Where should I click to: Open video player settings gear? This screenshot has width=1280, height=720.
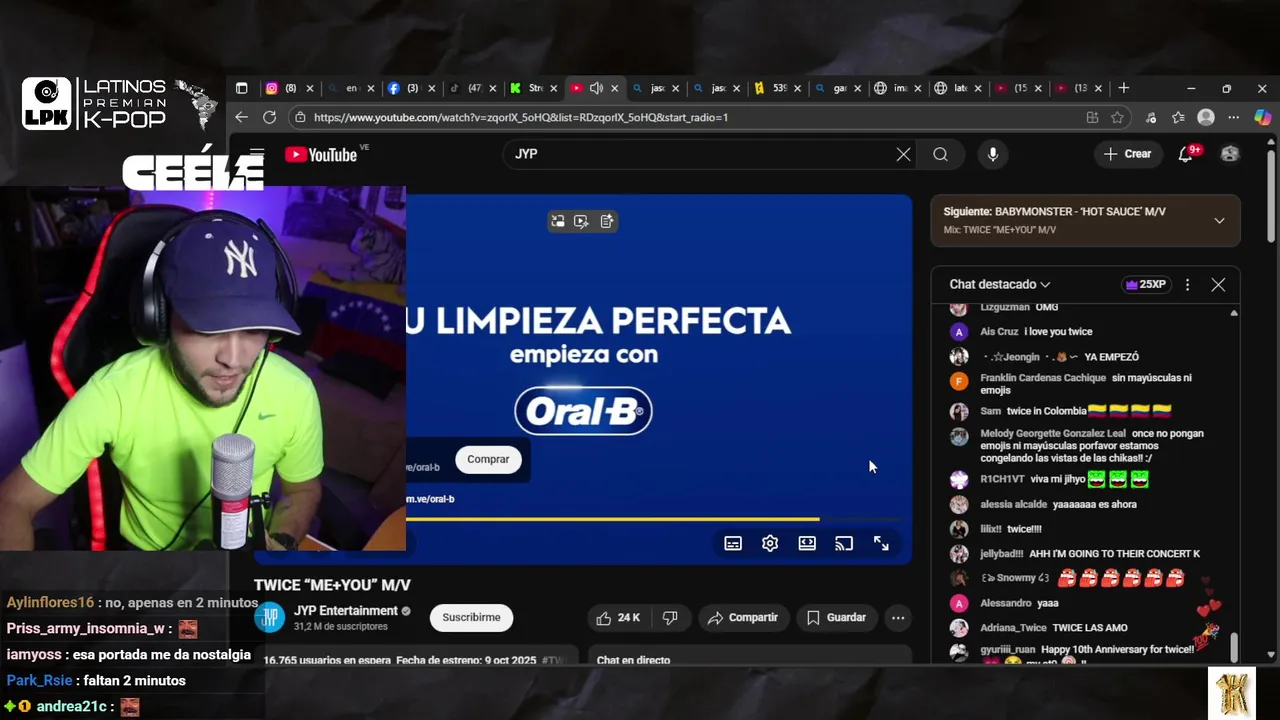click(770, 543)
